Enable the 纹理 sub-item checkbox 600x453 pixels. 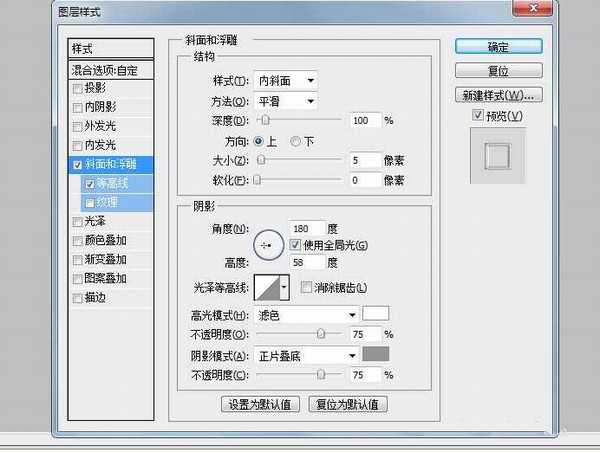tap(90, 203)
